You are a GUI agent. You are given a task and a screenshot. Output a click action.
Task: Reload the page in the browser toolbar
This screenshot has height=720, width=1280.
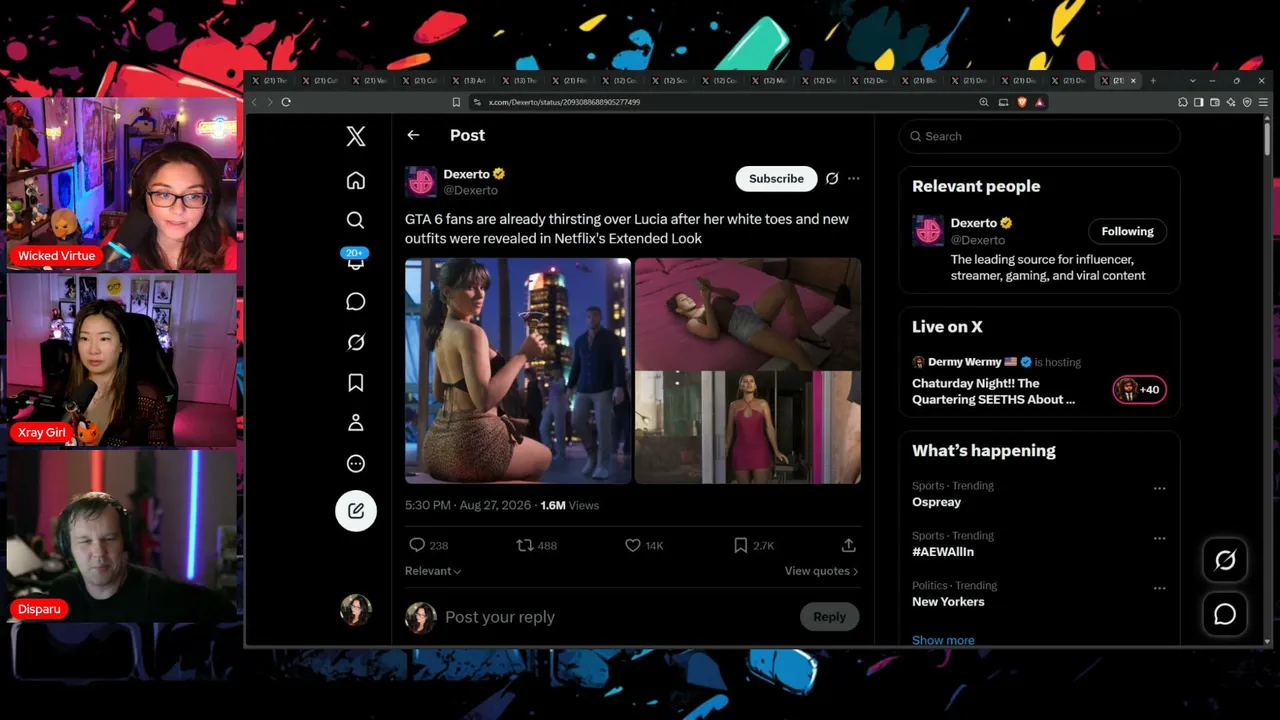point(286,102)
